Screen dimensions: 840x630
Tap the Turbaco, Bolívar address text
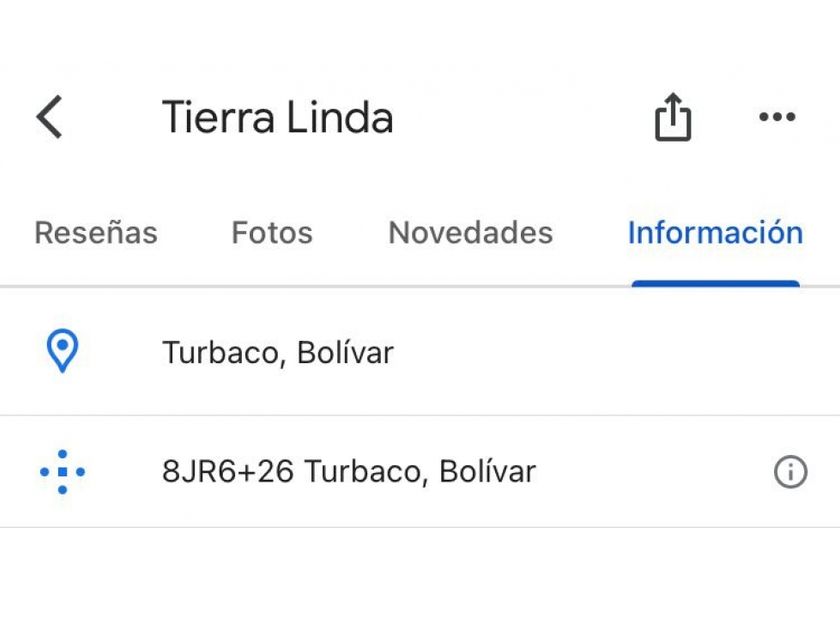(x=278, y=353)
